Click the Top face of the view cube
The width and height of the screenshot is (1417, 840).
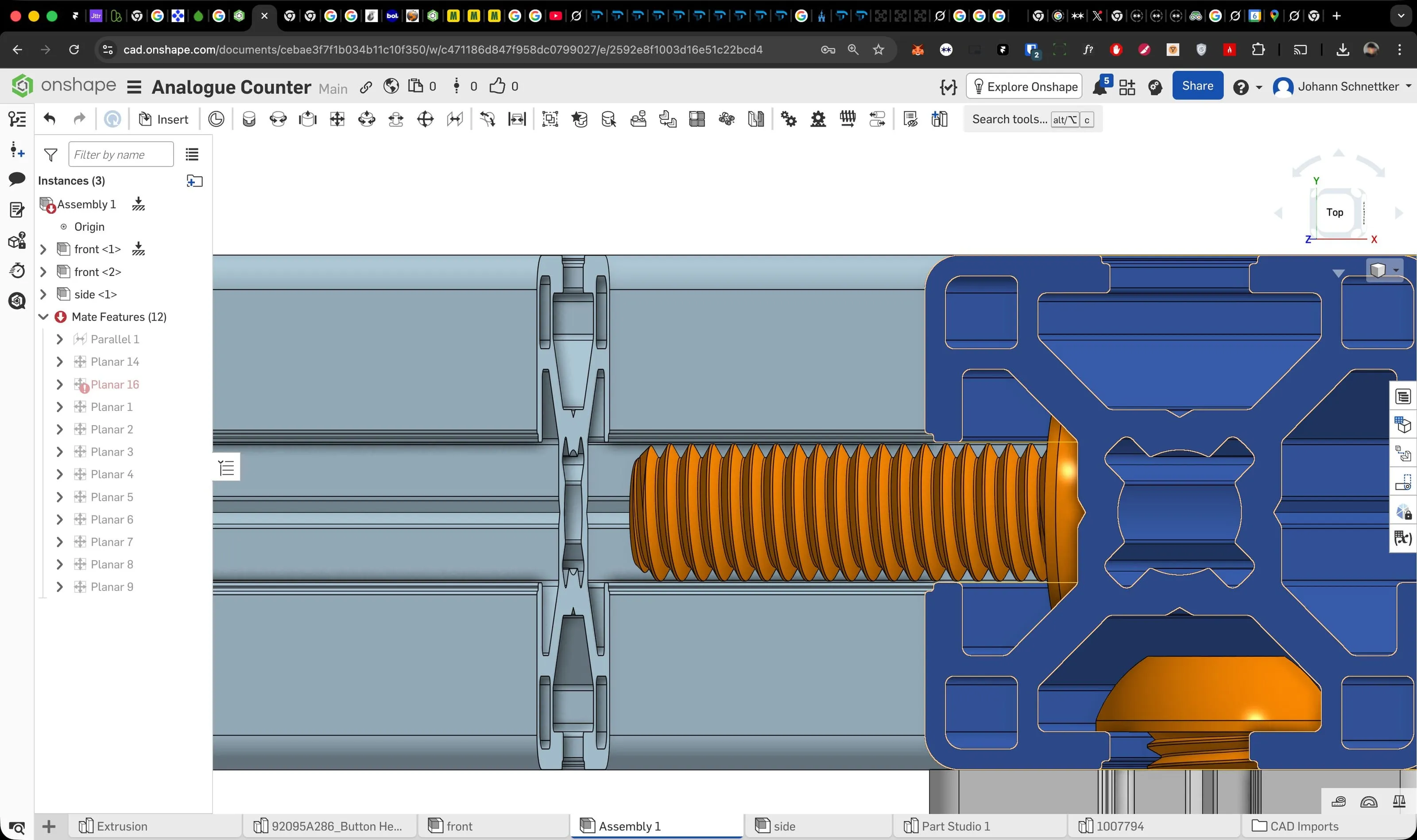[1335, 212]
